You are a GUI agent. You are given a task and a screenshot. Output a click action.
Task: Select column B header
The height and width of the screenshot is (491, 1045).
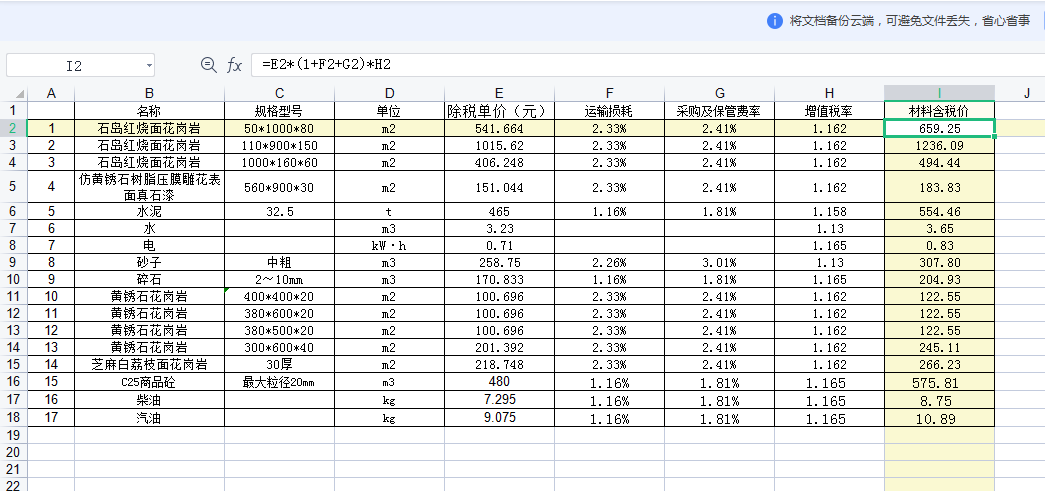pyautogui.click(x=149, y=93)
